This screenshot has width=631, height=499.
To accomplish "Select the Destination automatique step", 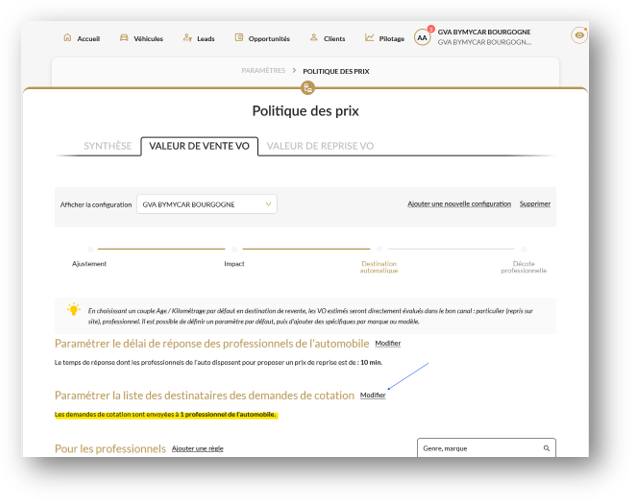I will [379, 267].
